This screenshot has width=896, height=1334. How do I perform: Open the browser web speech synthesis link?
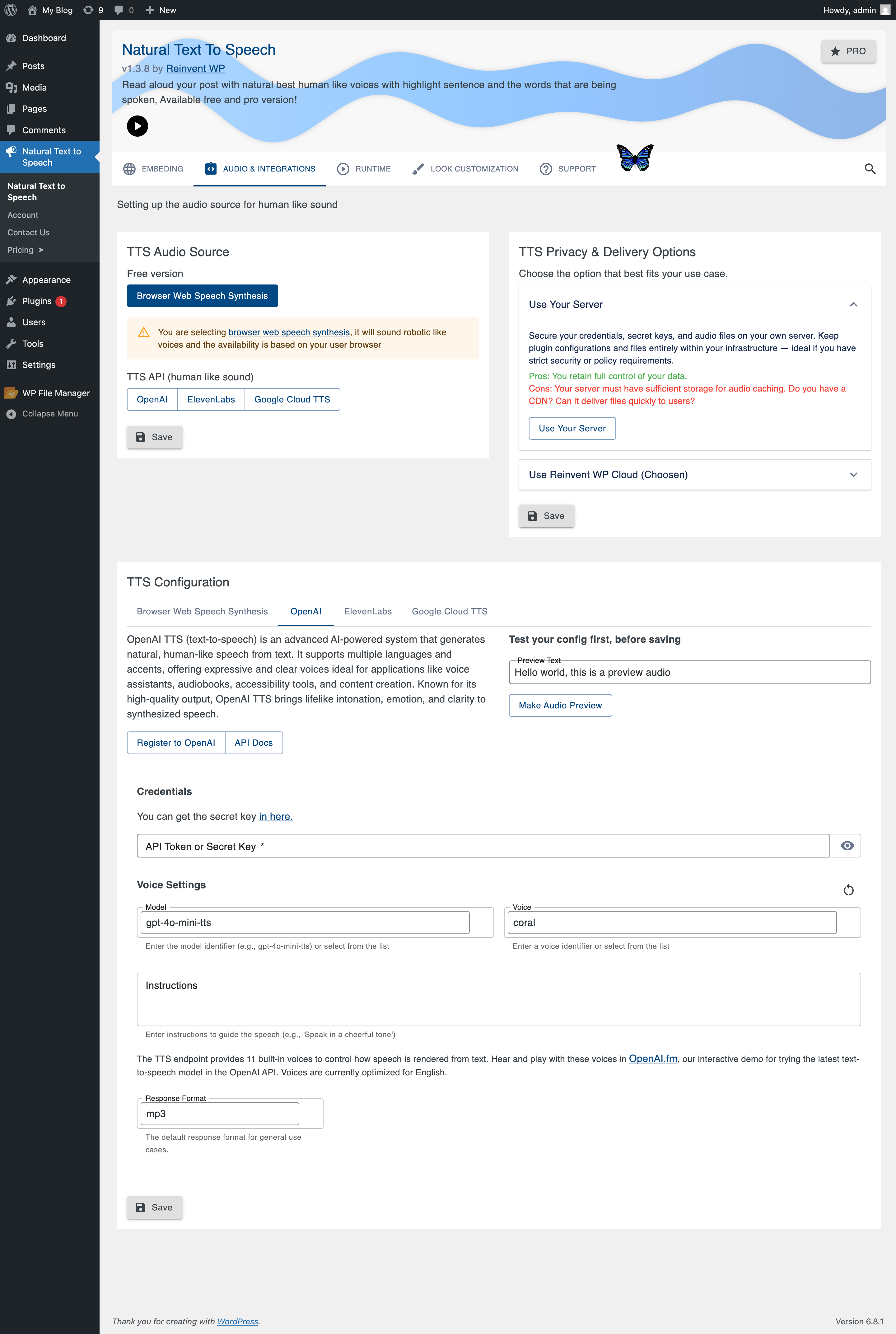click(x=289, y=332)
